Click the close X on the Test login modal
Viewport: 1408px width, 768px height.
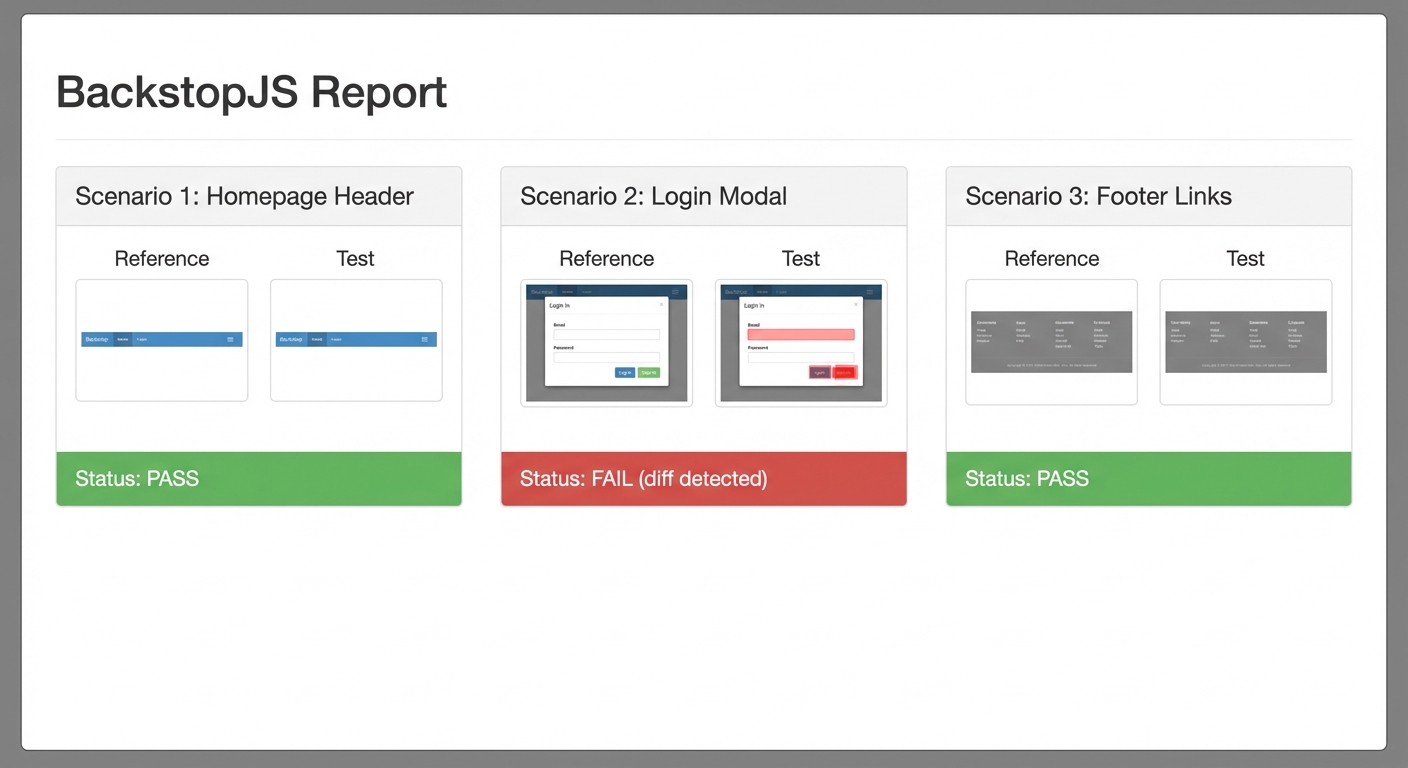tap(856, 304)
